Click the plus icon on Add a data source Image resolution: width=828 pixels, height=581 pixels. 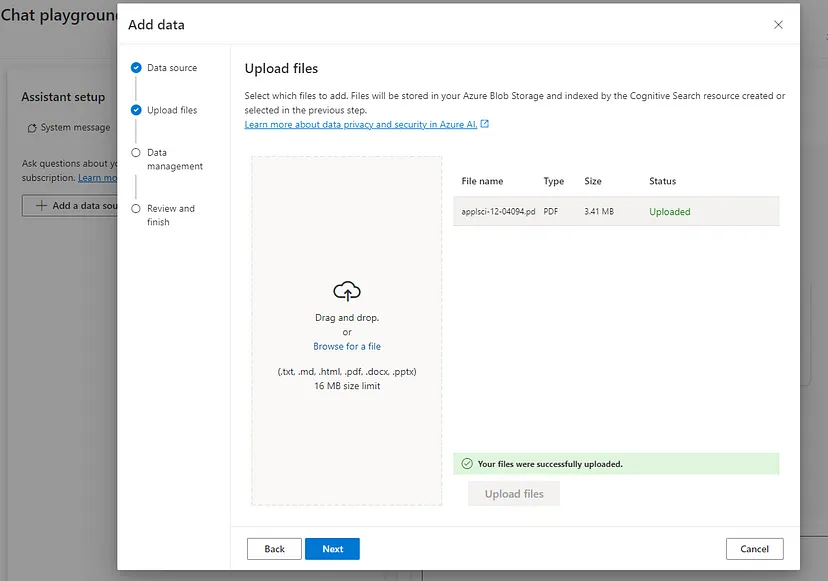pos(41,205)
